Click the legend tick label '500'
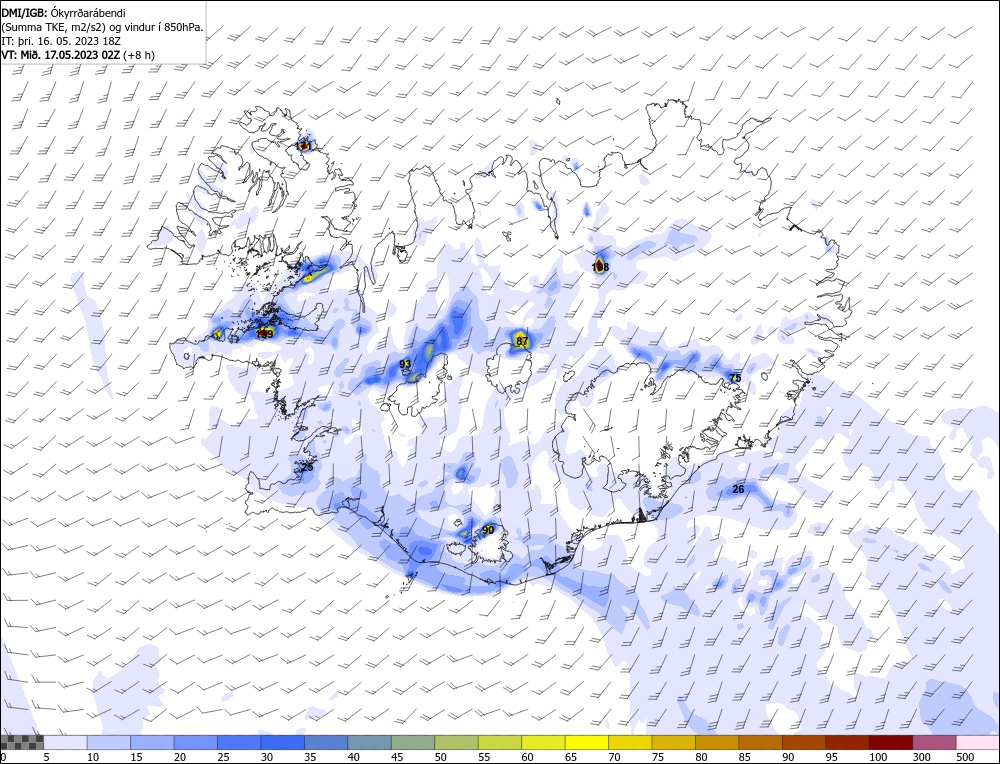1000x764 pixels. coord(964,757)
